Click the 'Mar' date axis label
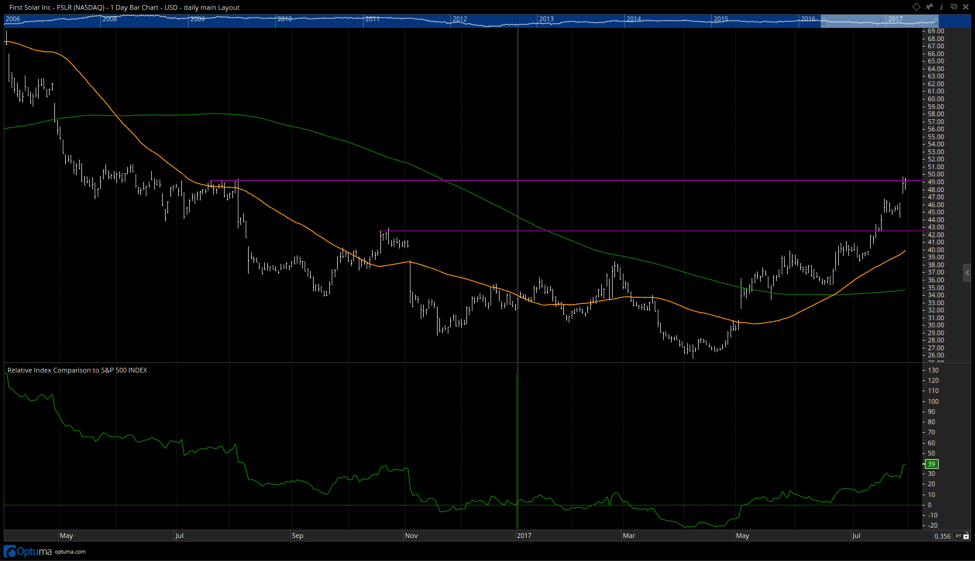The width and height of the screenshot is (975, 561). tap(629, 536)
